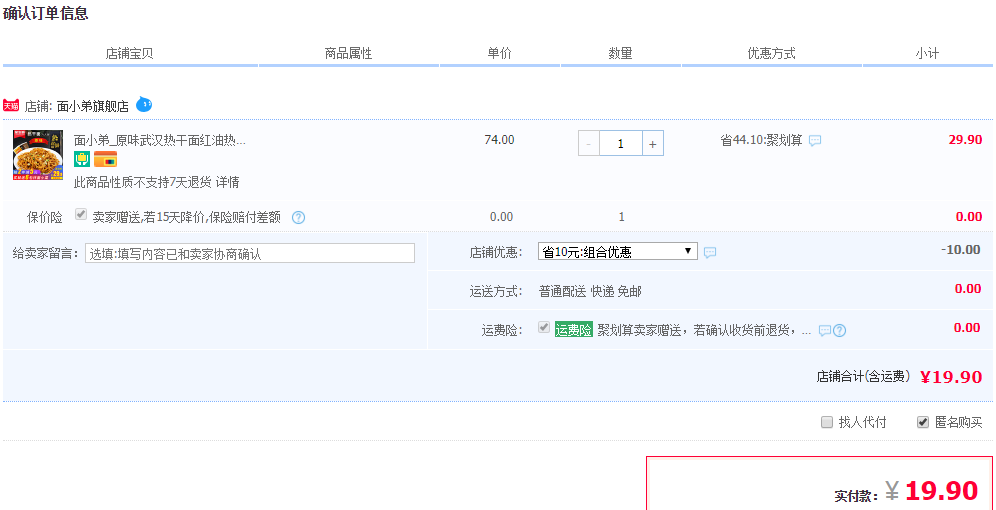The height and width of the screenshot is (510, 996).
Task: Open the 面小弟旗舰店 store link
Action: (x=92, y=106)
